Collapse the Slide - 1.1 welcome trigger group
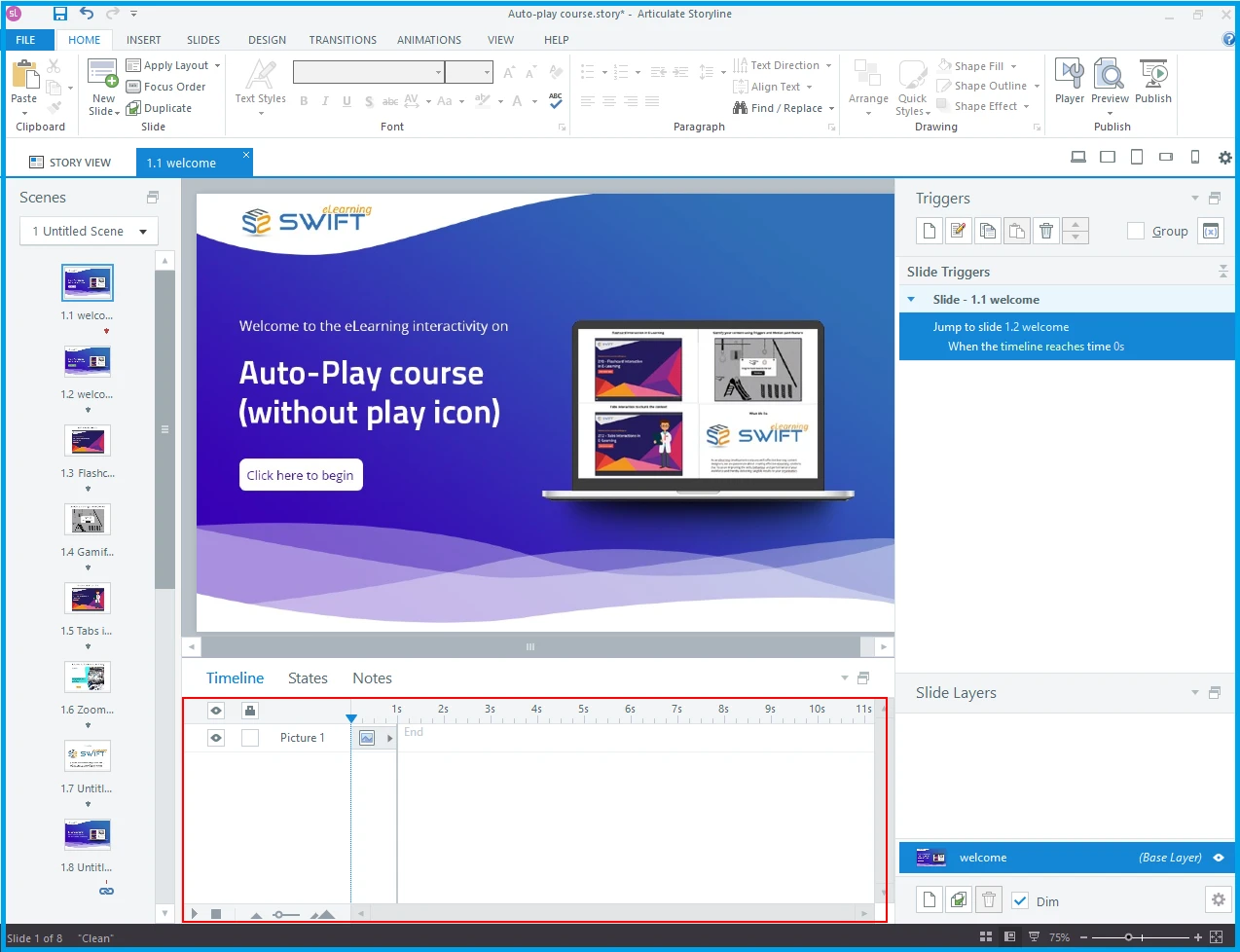Screen dimensions: 1240x952 911,300
